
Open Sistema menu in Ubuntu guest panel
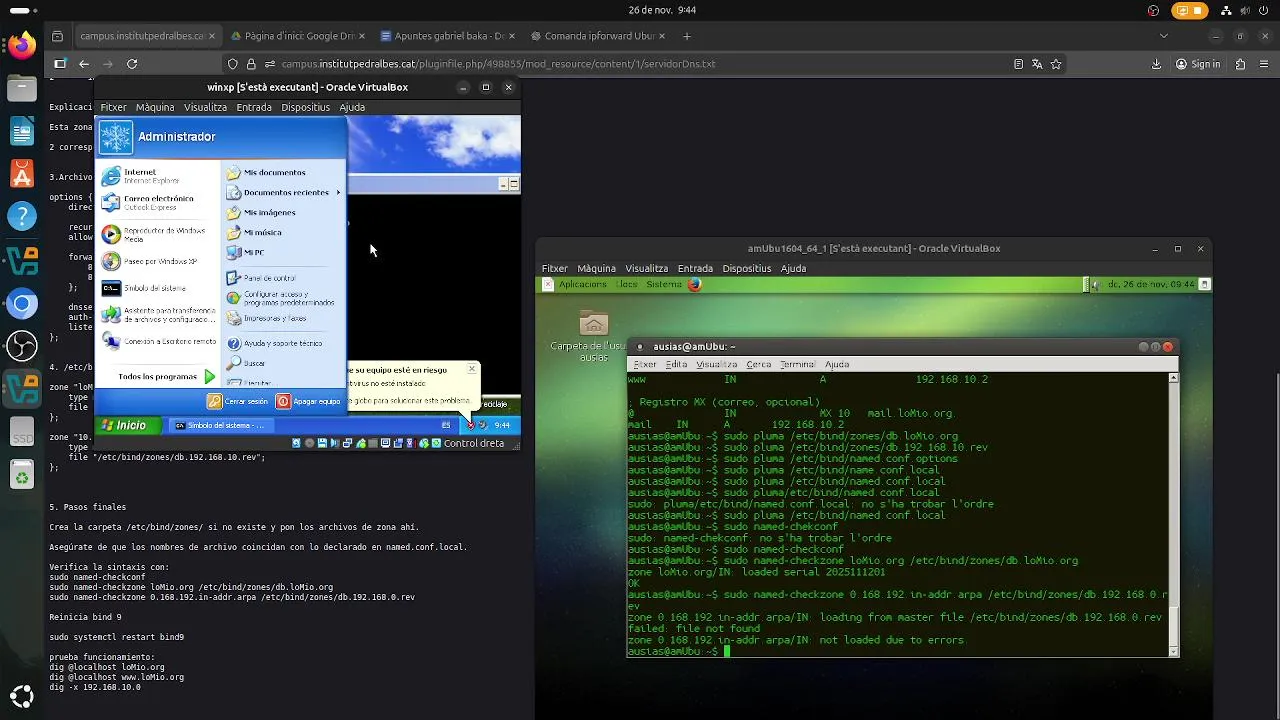point(663,284)
